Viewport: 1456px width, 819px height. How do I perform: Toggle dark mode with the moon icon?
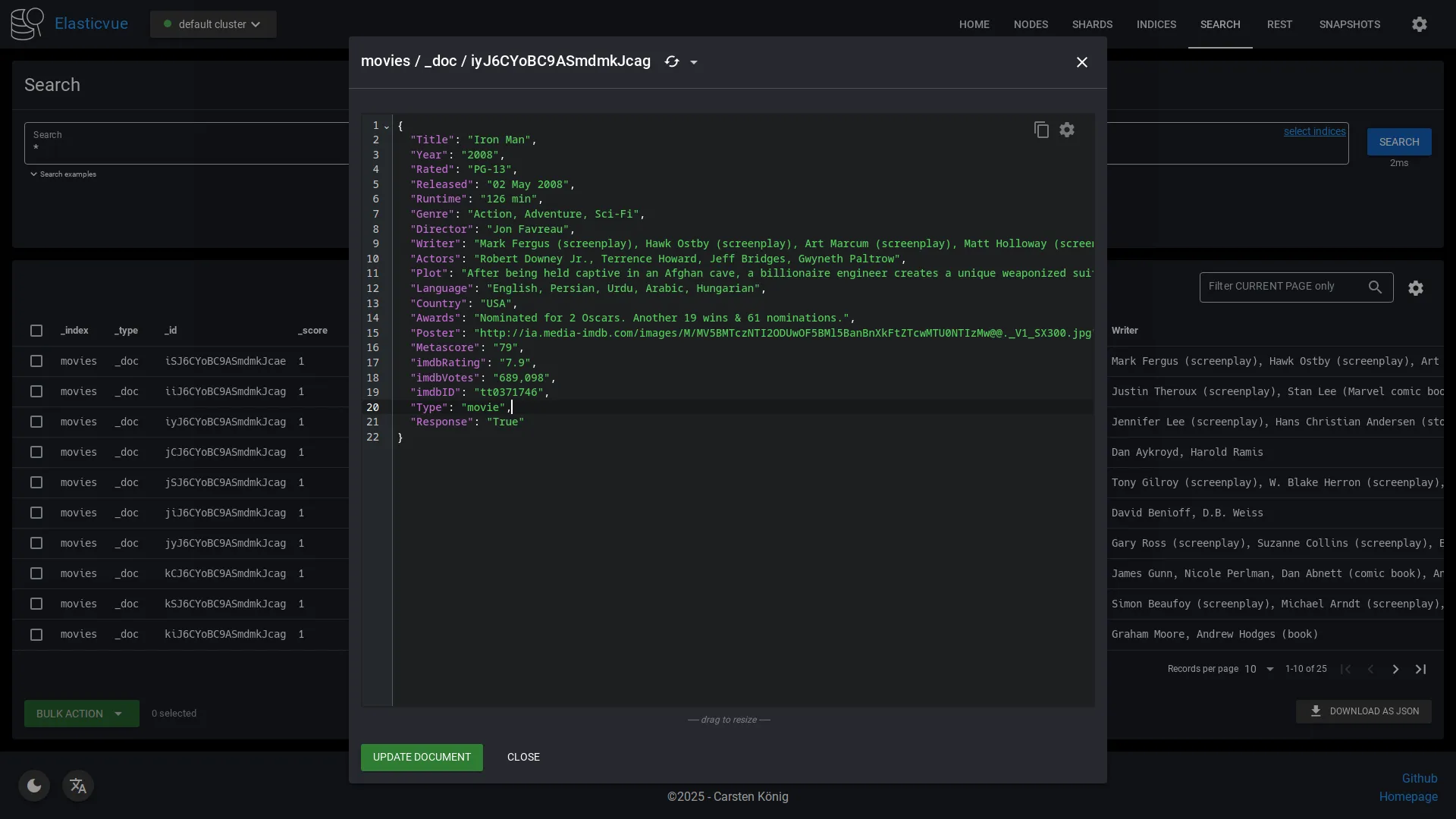point(33,786)
